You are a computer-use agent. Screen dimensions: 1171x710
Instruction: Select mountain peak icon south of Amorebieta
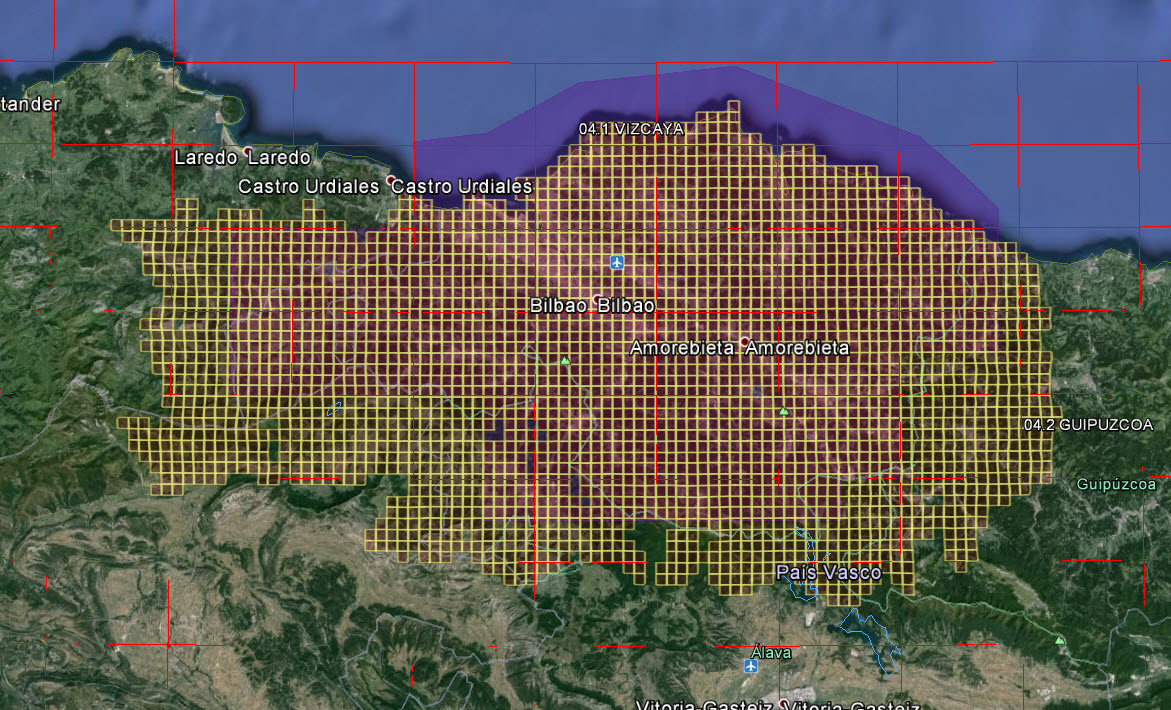(783, 411)
